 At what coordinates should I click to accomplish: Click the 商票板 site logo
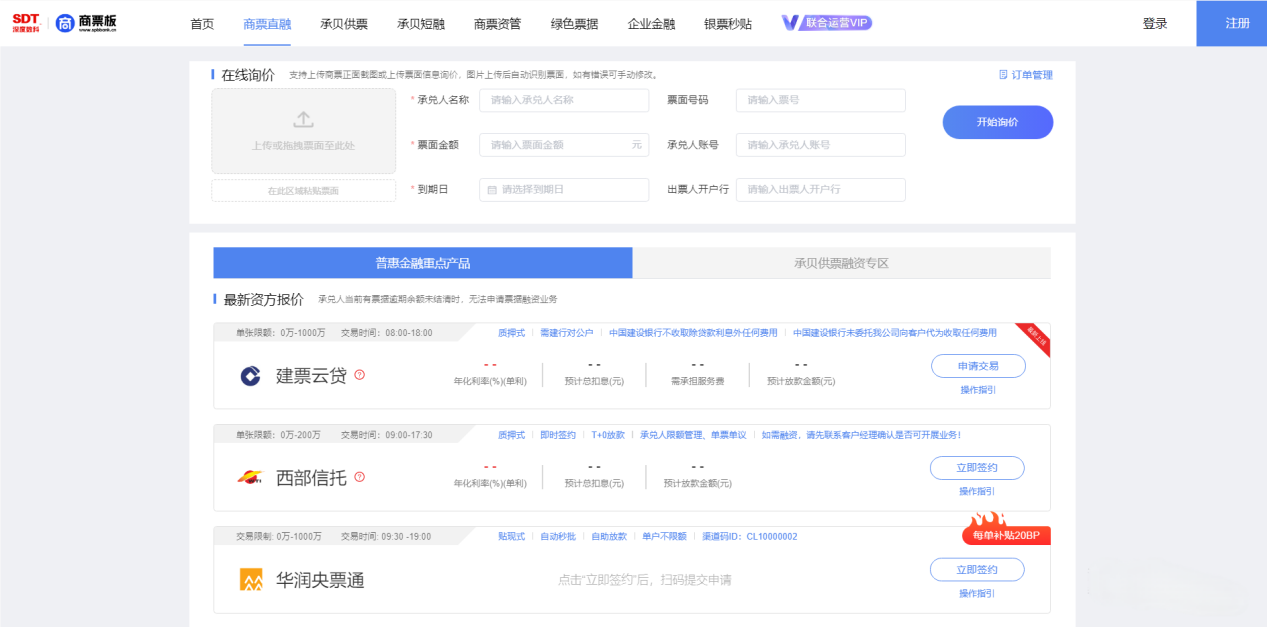(87, 23)
